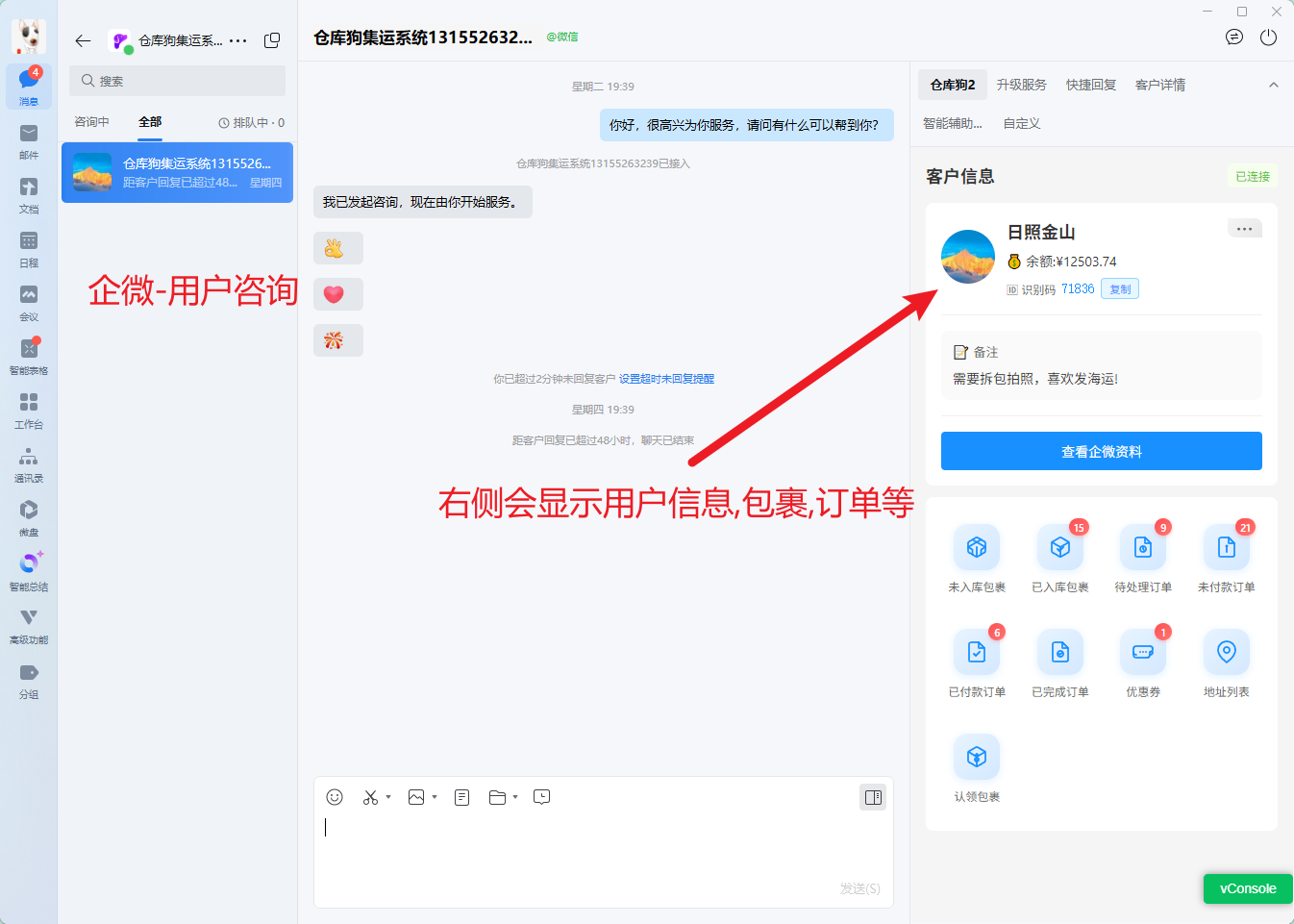Open the 智能表格 sidebar icon
This screenshot has height=924, width=1294.
coord(29,356)
